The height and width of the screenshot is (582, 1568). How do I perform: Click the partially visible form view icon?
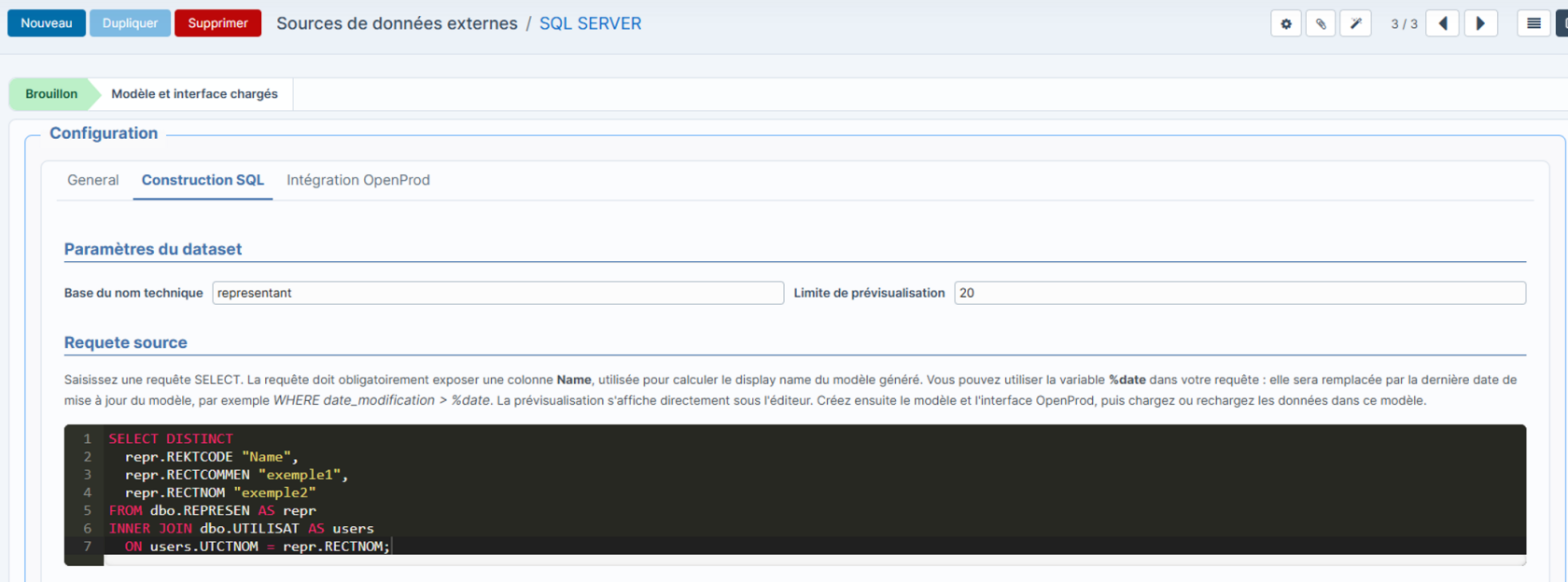pos(1561,23)
